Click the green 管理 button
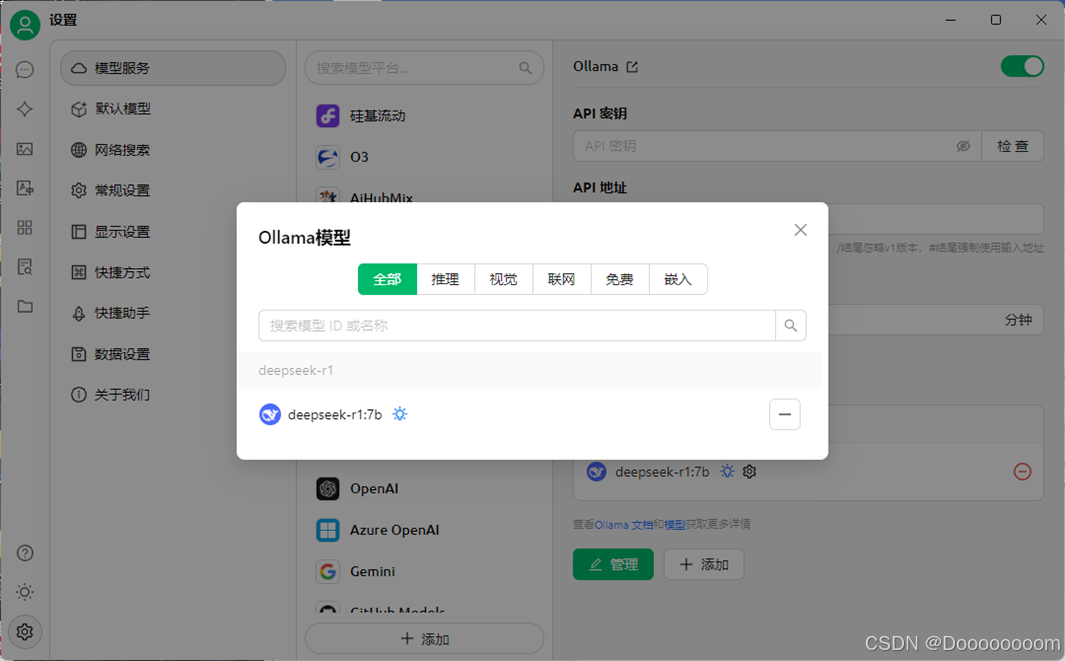The height and width of the screenshot is (661, 1065). [613, 565]
